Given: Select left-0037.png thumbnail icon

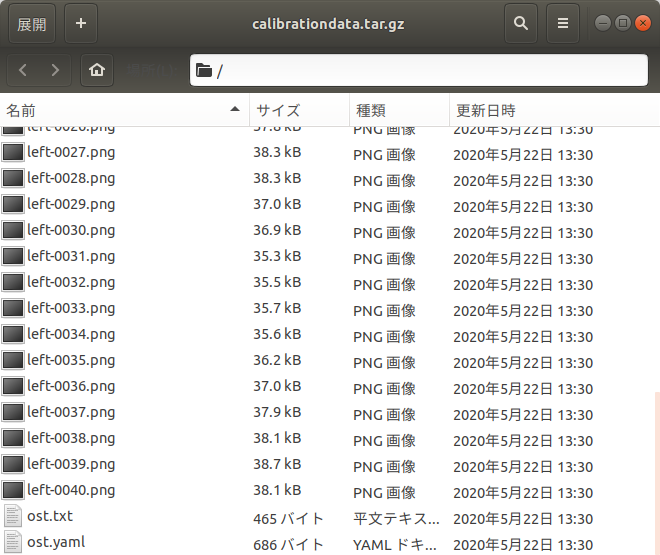Looking at the screenshot, I should pos(13,412).
